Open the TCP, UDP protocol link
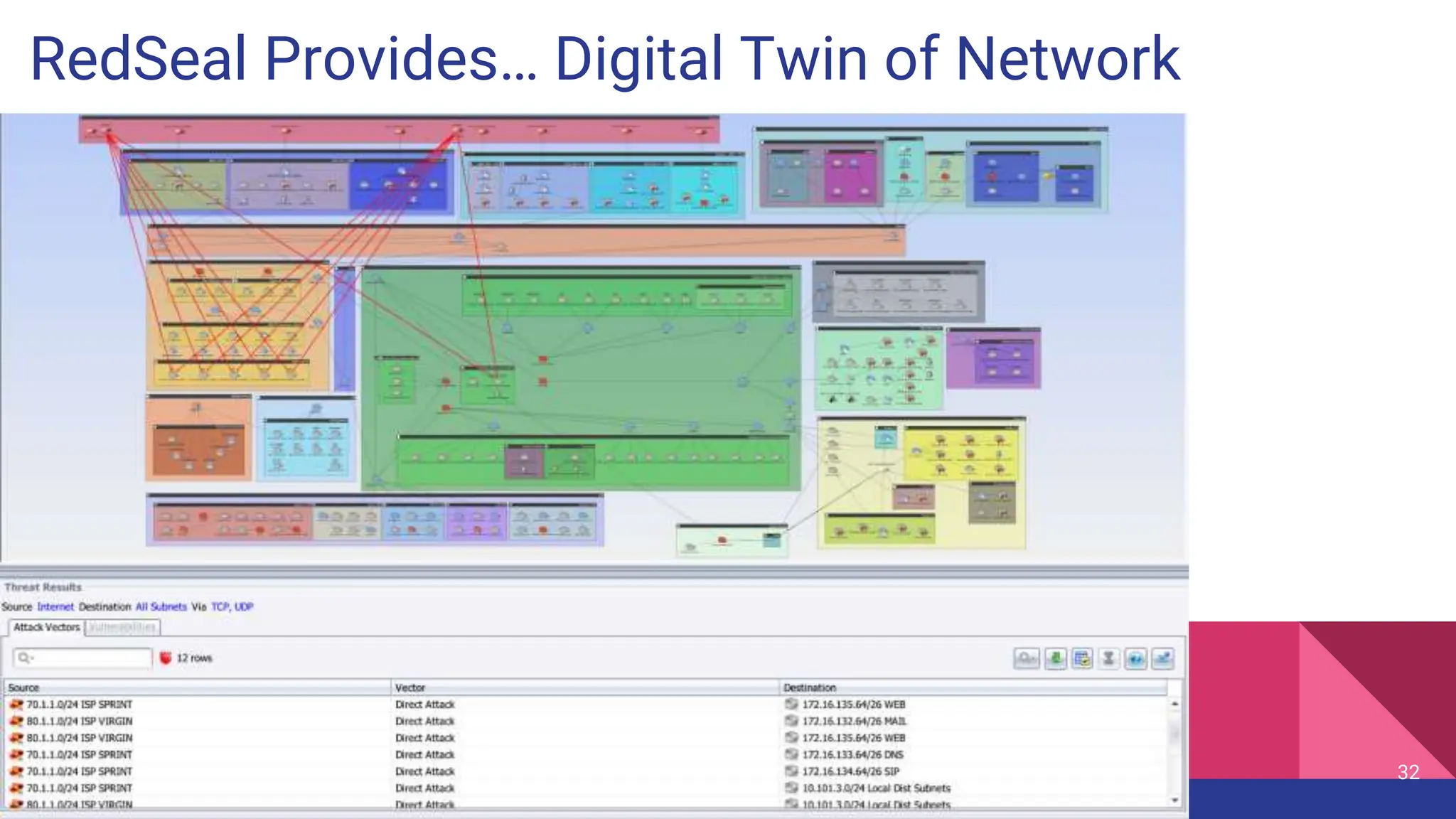Screen dimensions: 1456x819 coord(232,606)
